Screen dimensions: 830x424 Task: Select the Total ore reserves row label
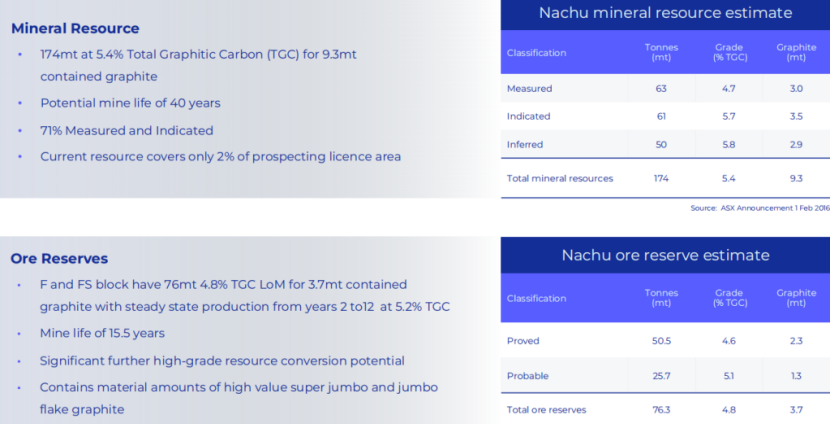pos(546,410)
